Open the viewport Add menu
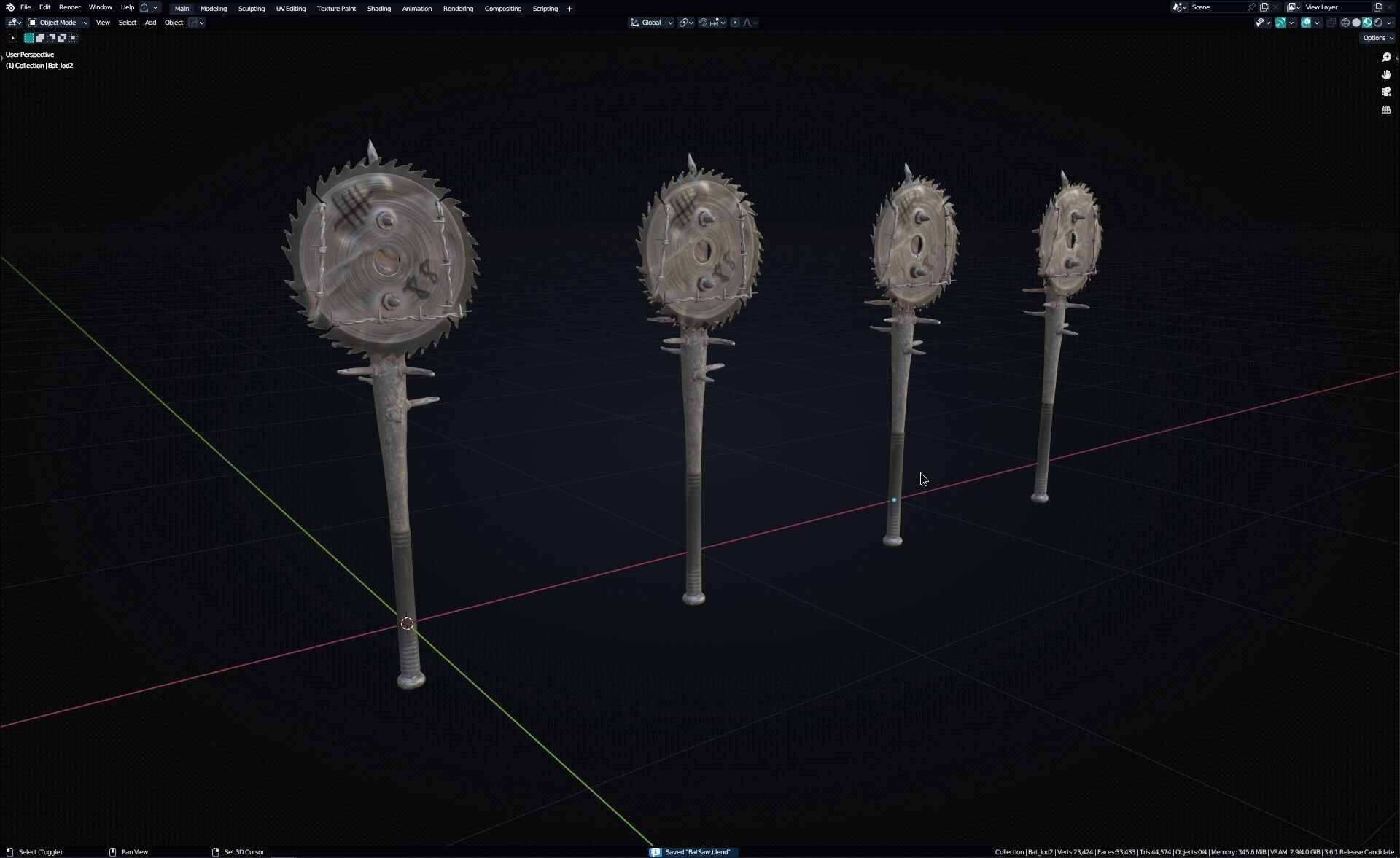This screenshot has height=858, width=1400. coord(150,23)
